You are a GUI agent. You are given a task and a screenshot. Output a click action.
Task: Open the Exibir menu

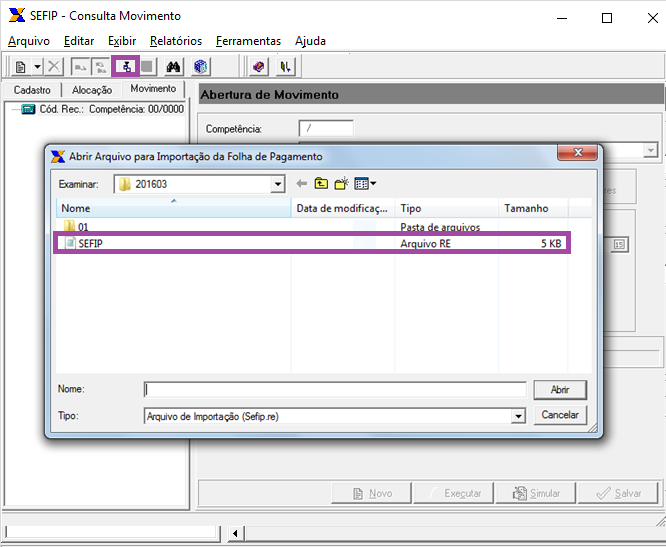tap(122, 41)
